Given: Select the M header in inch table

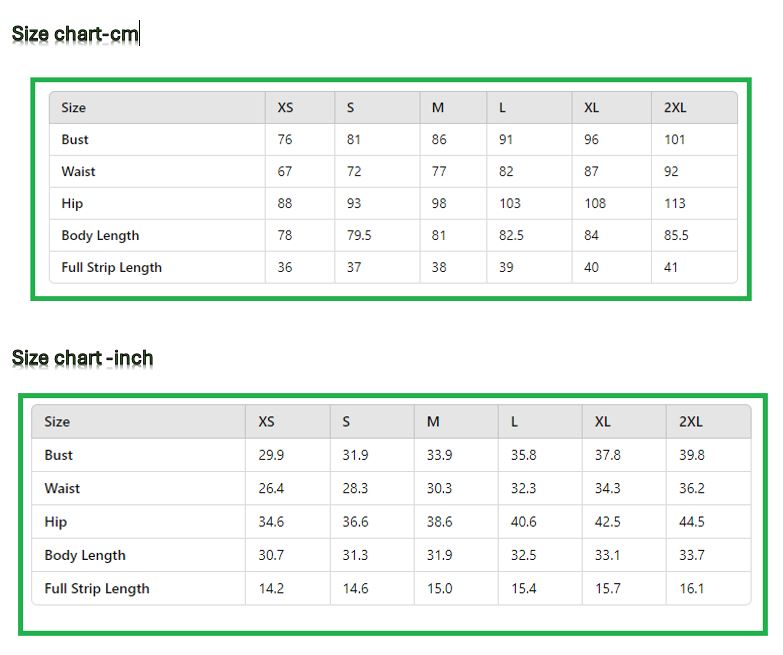Looking at the screenshot, I should (433, 422).
